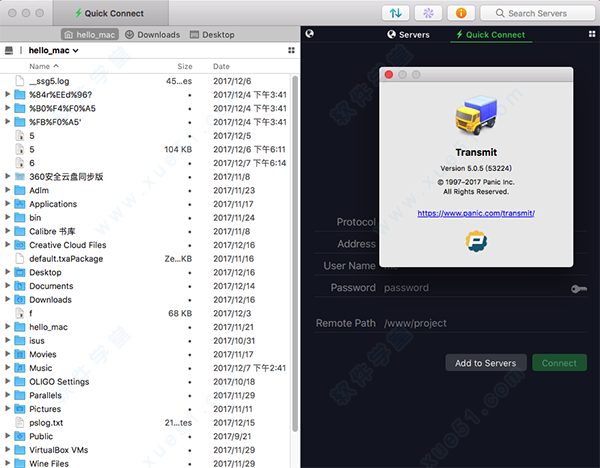The height and width of the screenshot is (468, 600).
Task: Click the password key icon
Action: [x=579, y=289]
